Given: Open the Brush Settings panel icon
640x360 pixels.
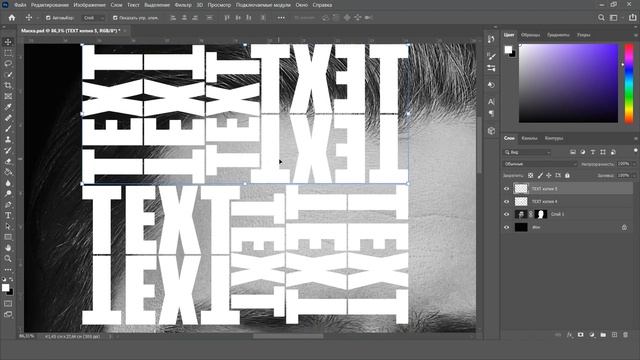Looking at the screenshot, I should pos(491,56).
